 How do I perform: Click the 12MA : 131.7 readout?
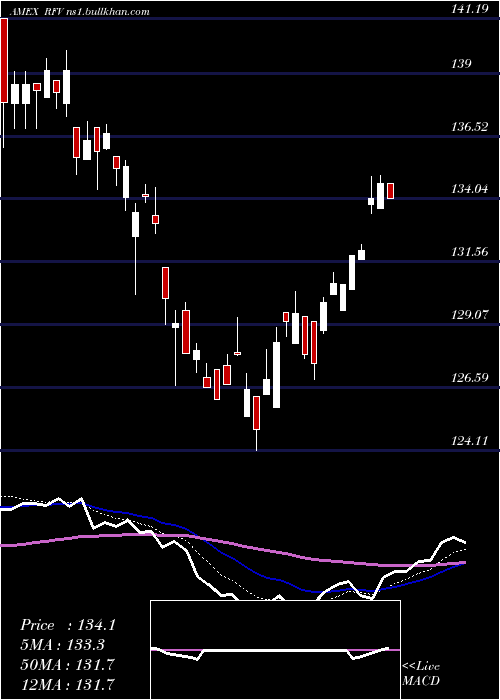pyautogui.click(x=67, y=684)
